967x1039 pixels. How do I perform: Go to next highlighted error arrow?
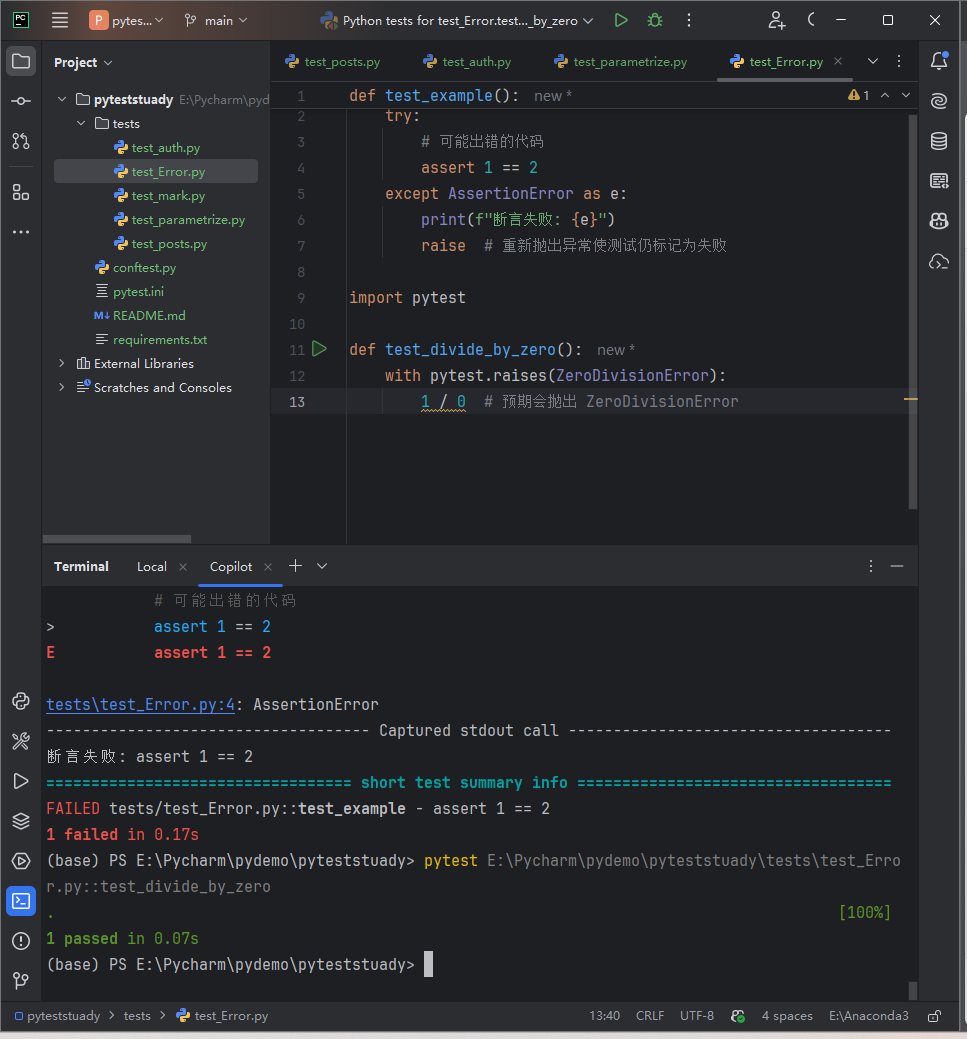coord(906,95)
